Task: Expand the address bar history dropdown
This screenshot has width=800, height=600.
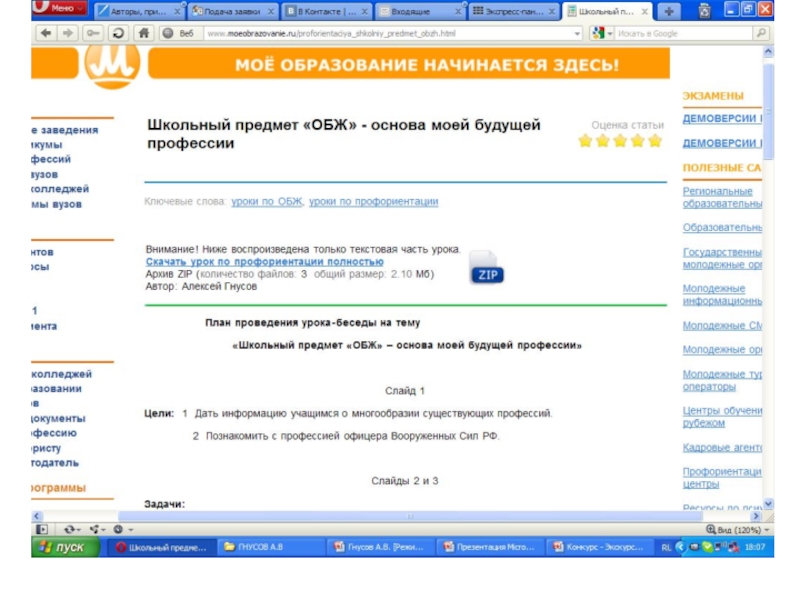Action: pyautogui.click(x=578, y=33)
